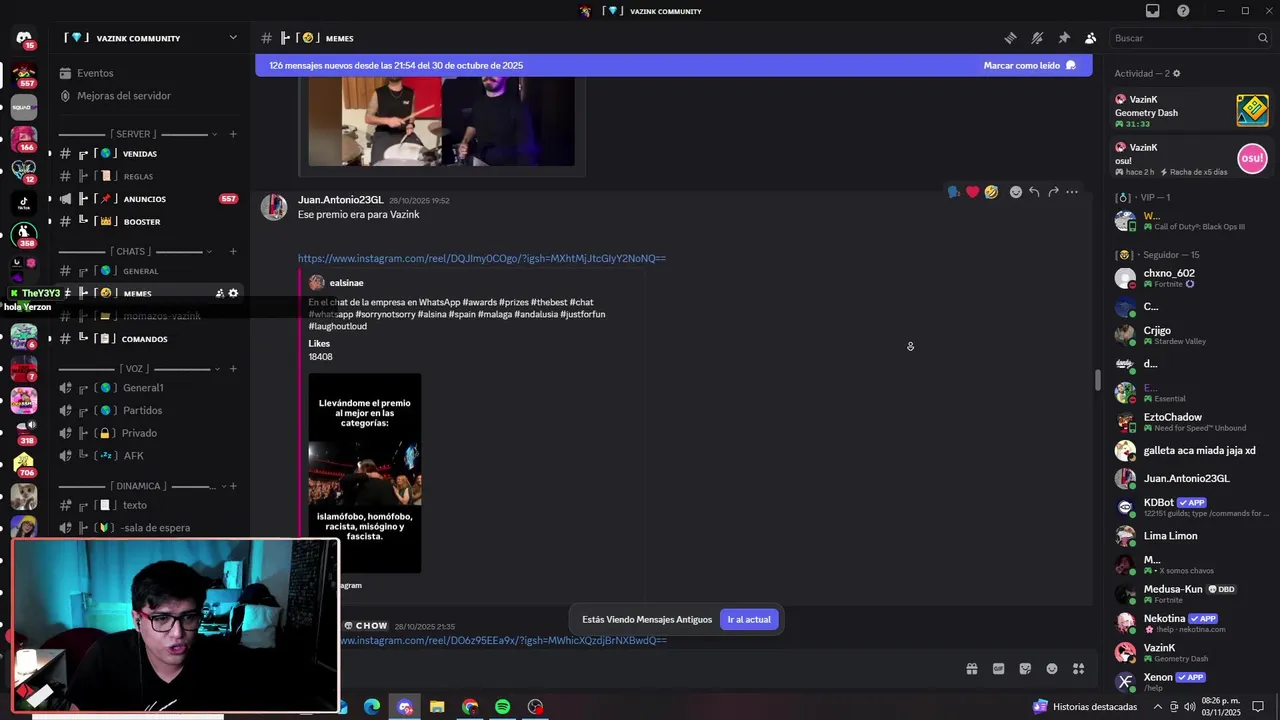The width and height of the screenshot is (1280, 720).
Task: Toggle member list visibility
Action: tap(1090, 38)
